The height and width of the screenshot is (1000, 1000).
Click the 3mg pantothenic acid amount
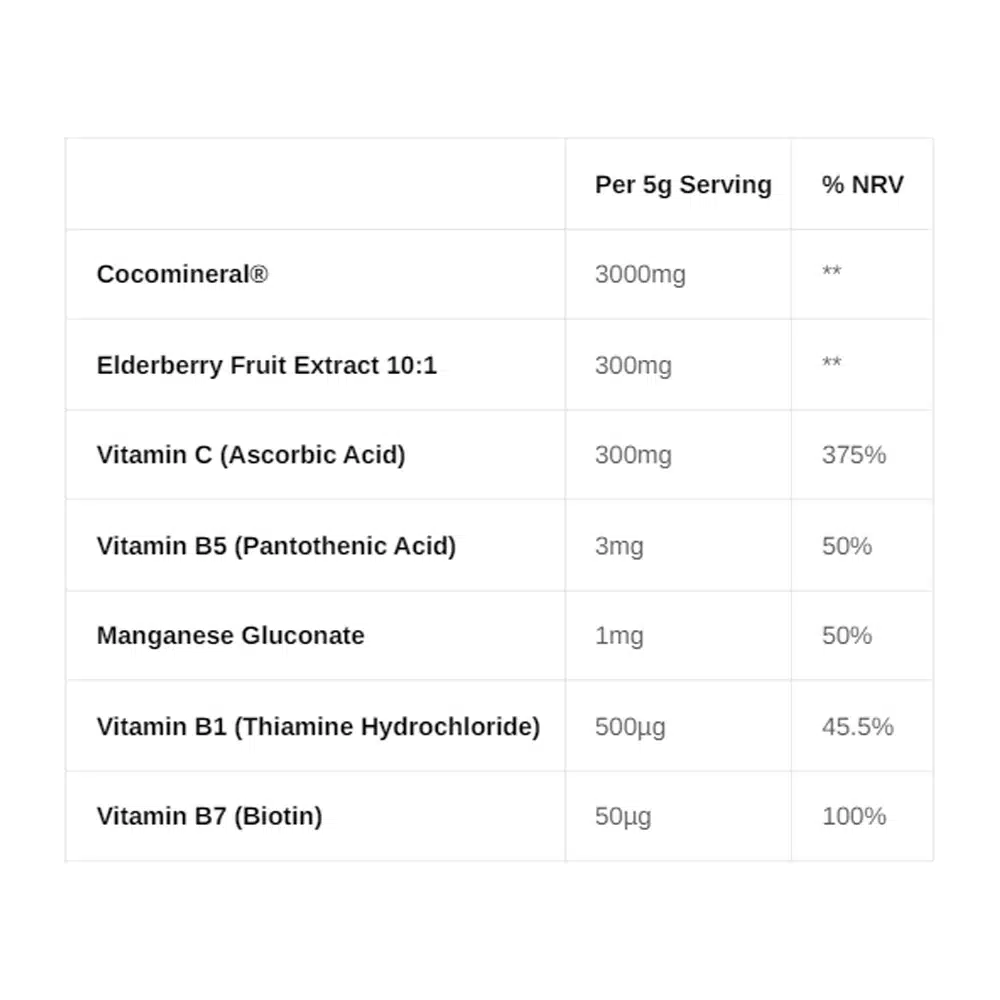tap(619, 546)
